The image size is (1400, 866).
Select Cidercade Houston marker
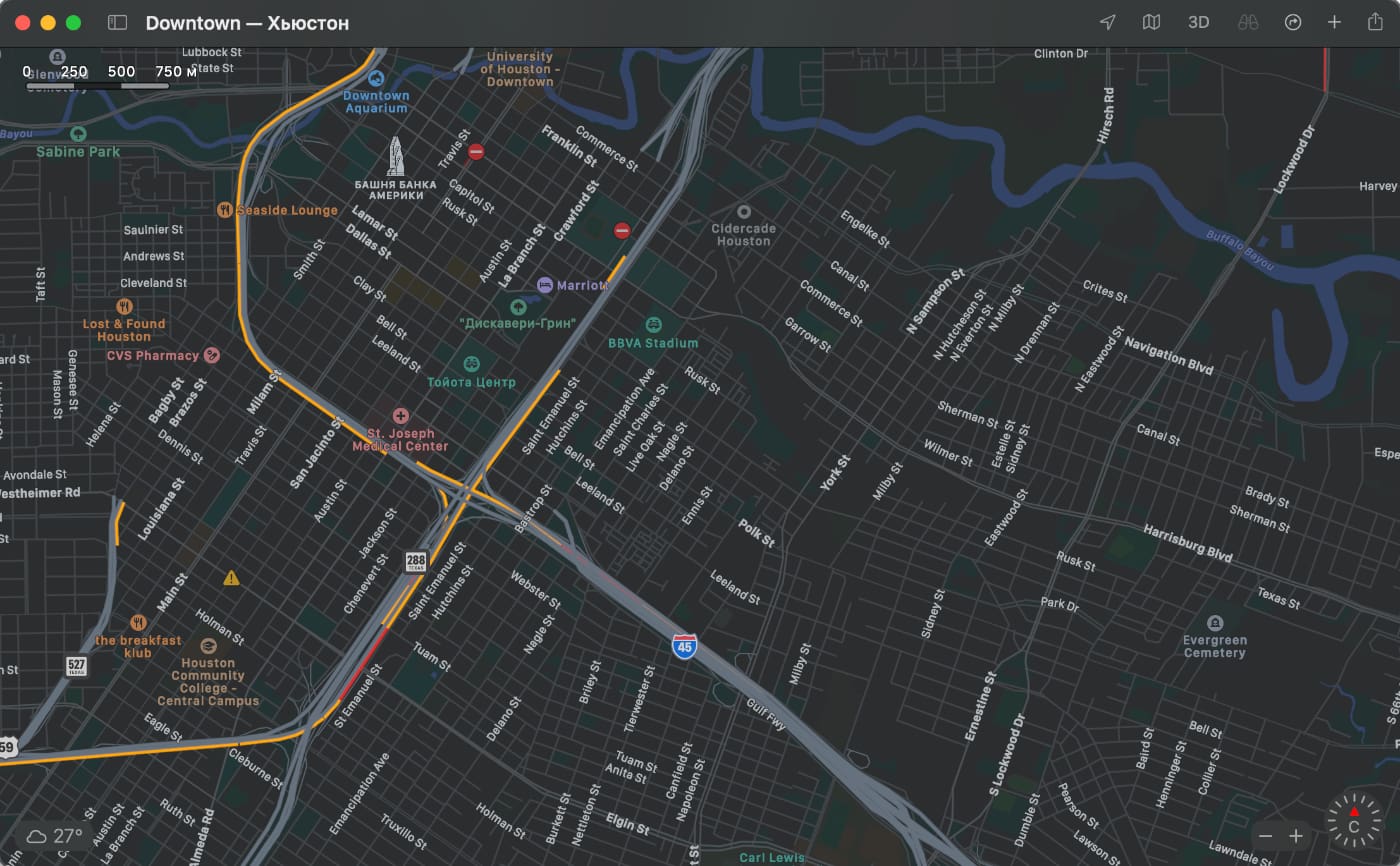point(743,212)
